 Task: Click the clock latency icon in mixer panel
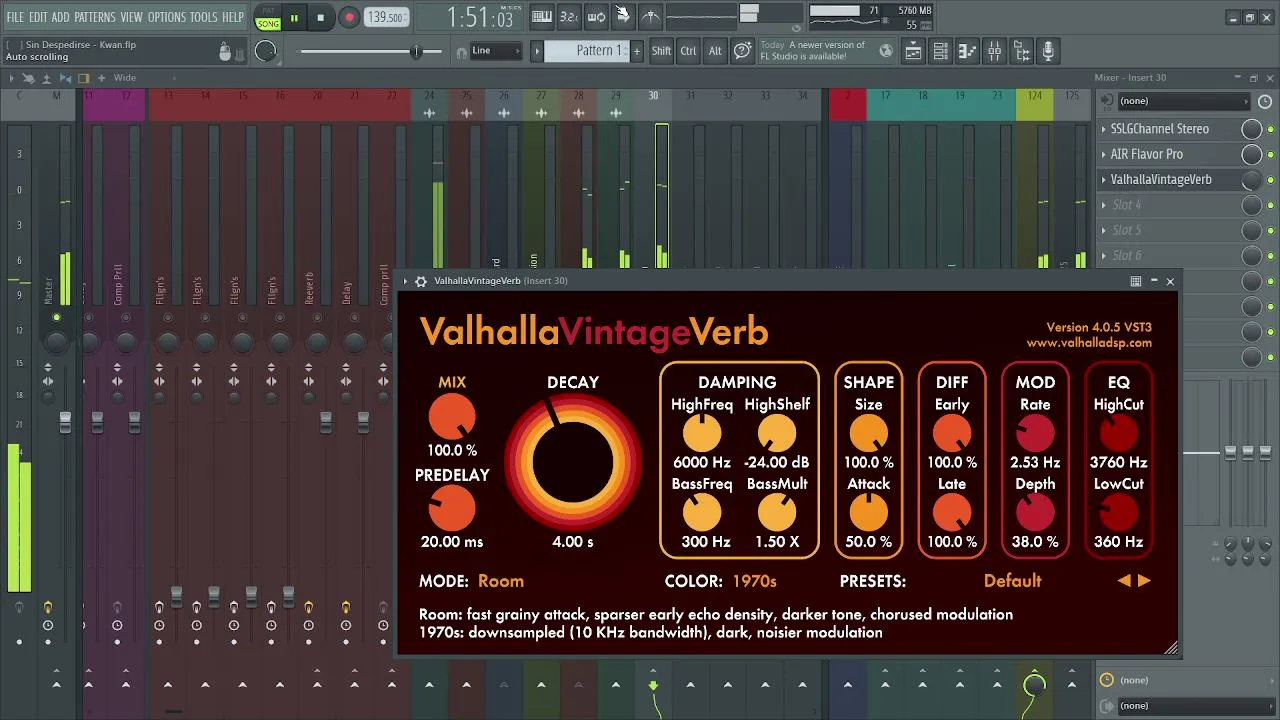pos(1265,101)
